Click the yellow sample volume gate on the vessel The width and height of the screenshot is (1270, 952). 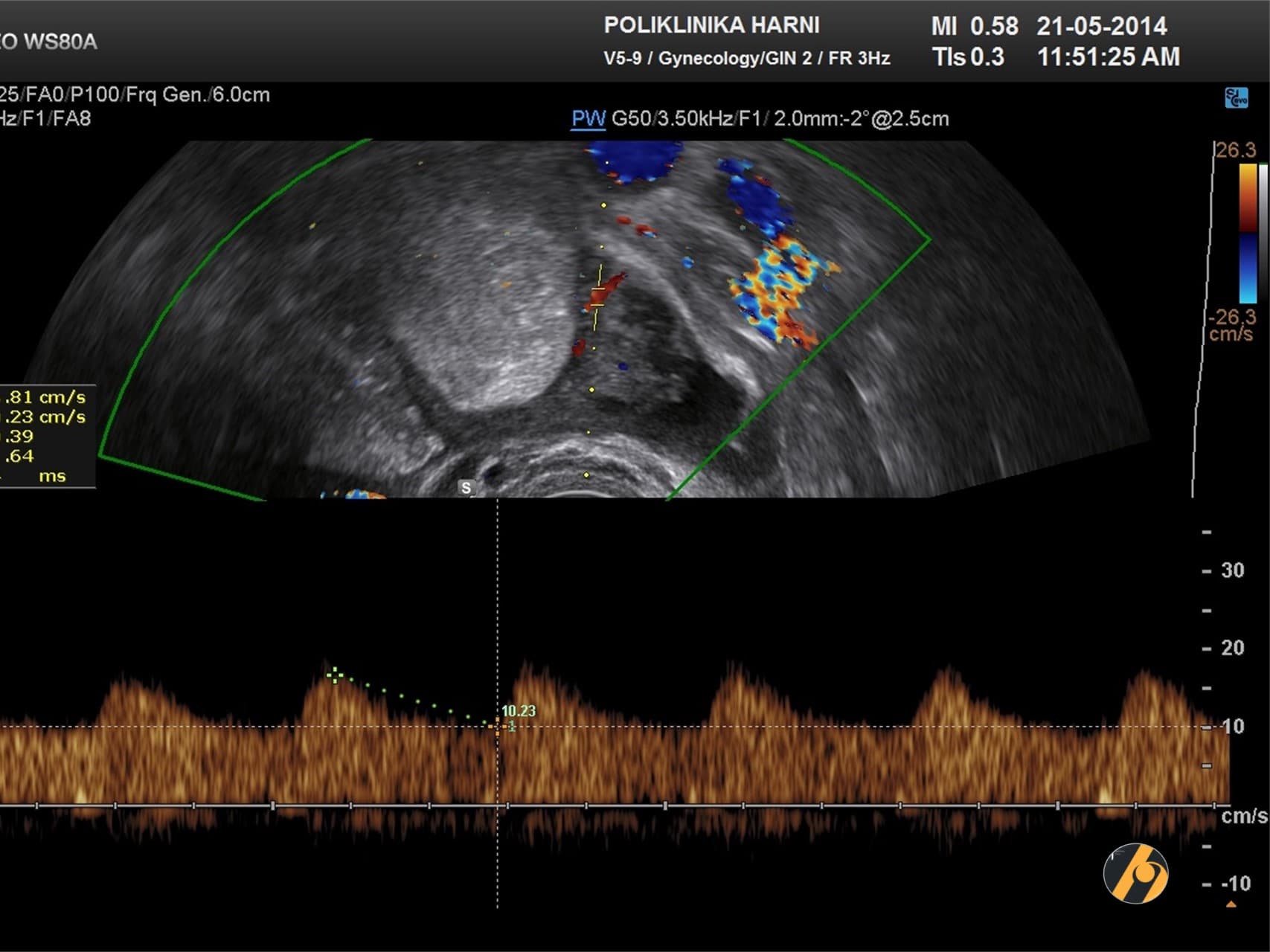[x=597, y=295]
